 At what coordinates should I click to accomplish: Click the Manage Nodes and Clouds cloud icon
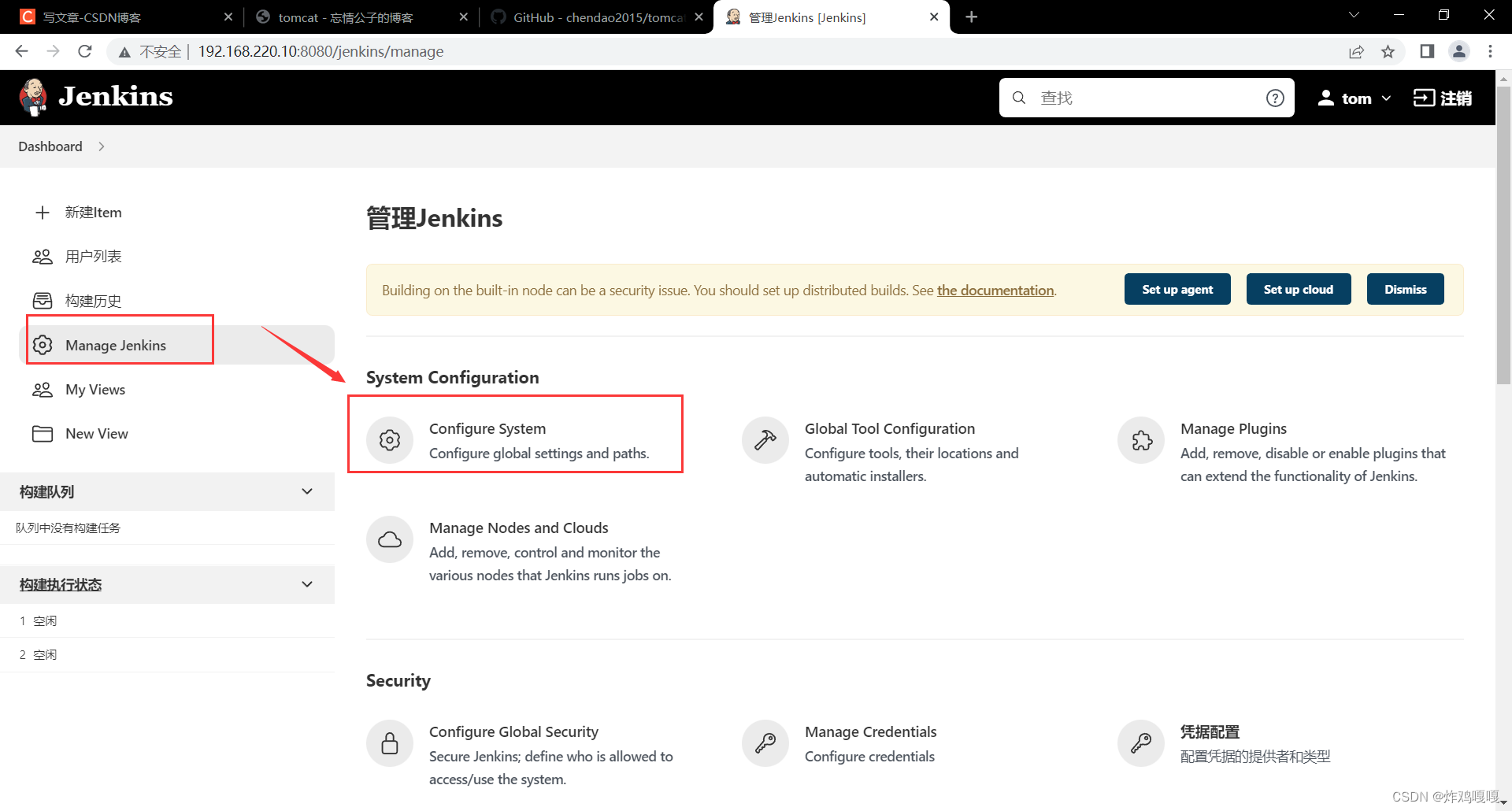tap(390, 539)
